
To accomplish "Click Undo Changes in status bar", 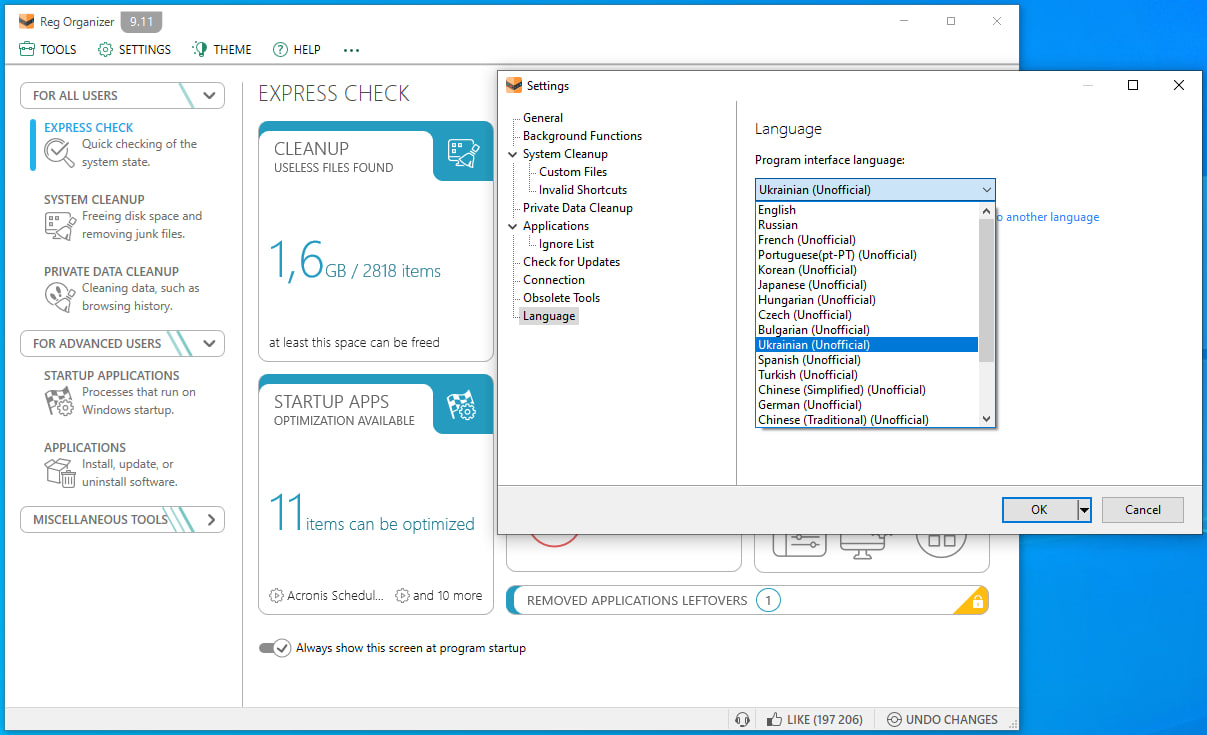I will (x=942, y=719).
